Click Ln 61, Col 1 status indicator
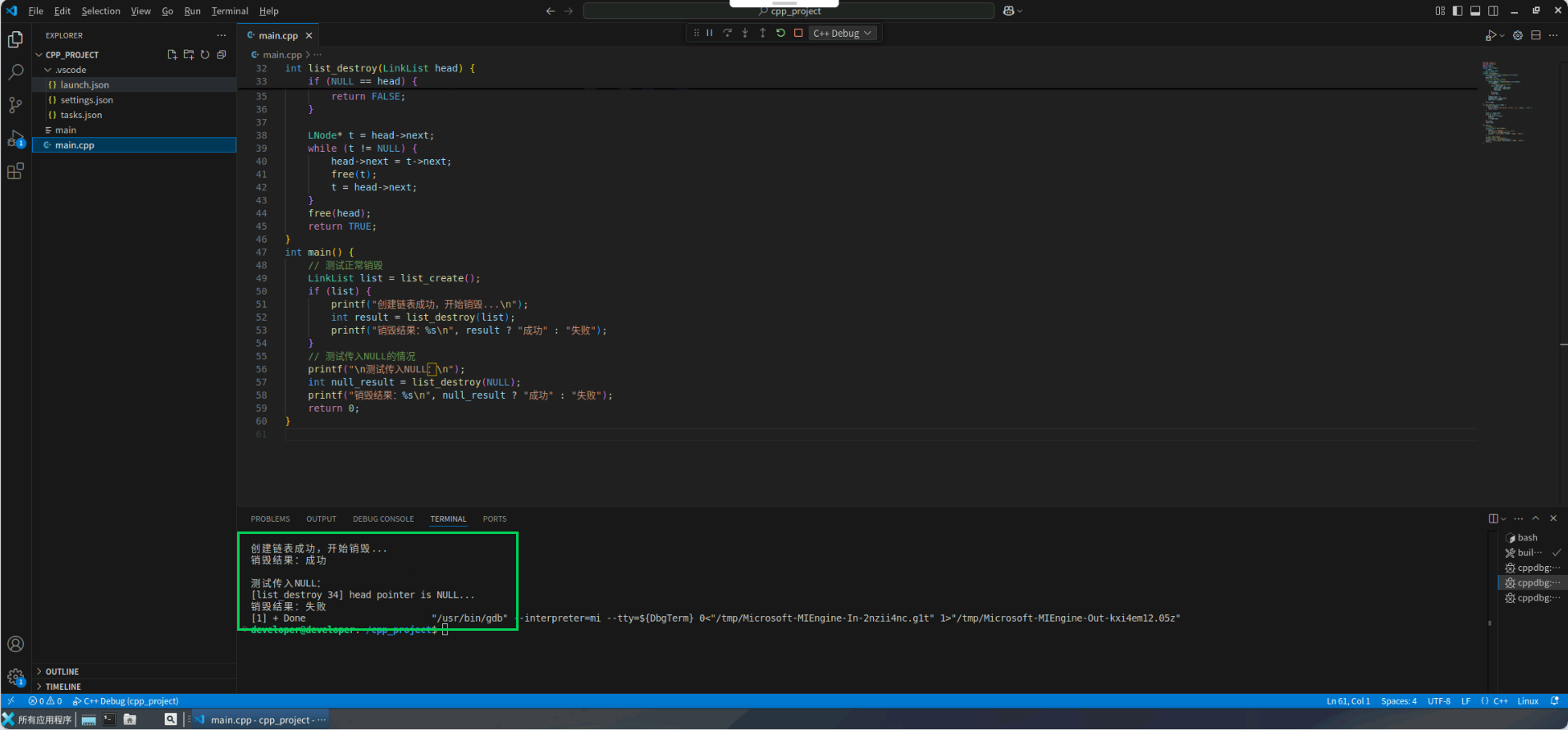 click(x=1348, y=701)
